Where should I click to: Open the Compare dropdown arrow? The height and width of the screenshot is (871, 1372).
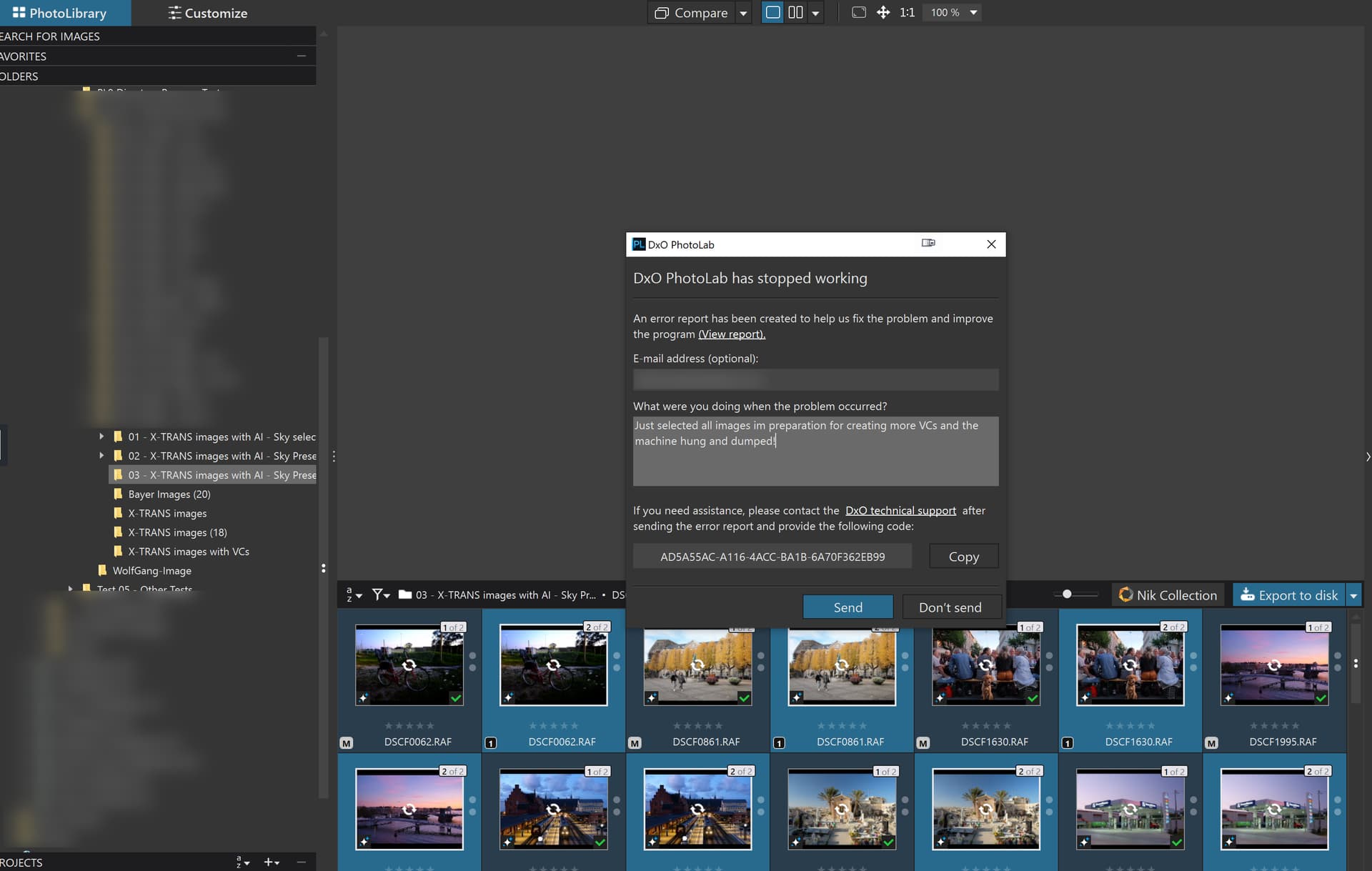743,13
